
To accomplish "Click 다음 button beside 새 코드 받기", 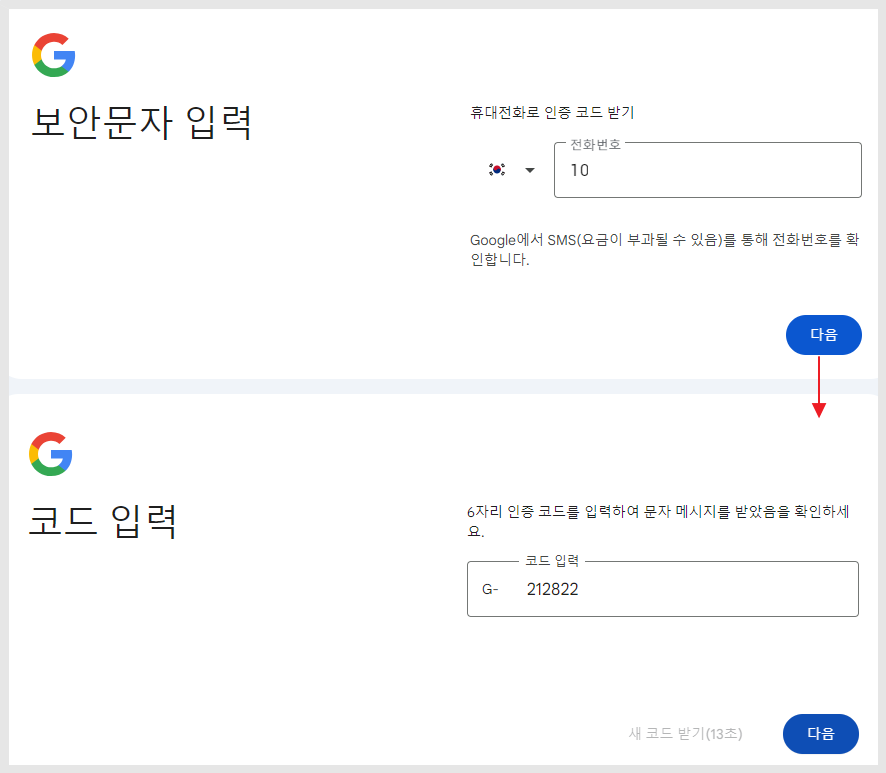I will tap(820, 733).
